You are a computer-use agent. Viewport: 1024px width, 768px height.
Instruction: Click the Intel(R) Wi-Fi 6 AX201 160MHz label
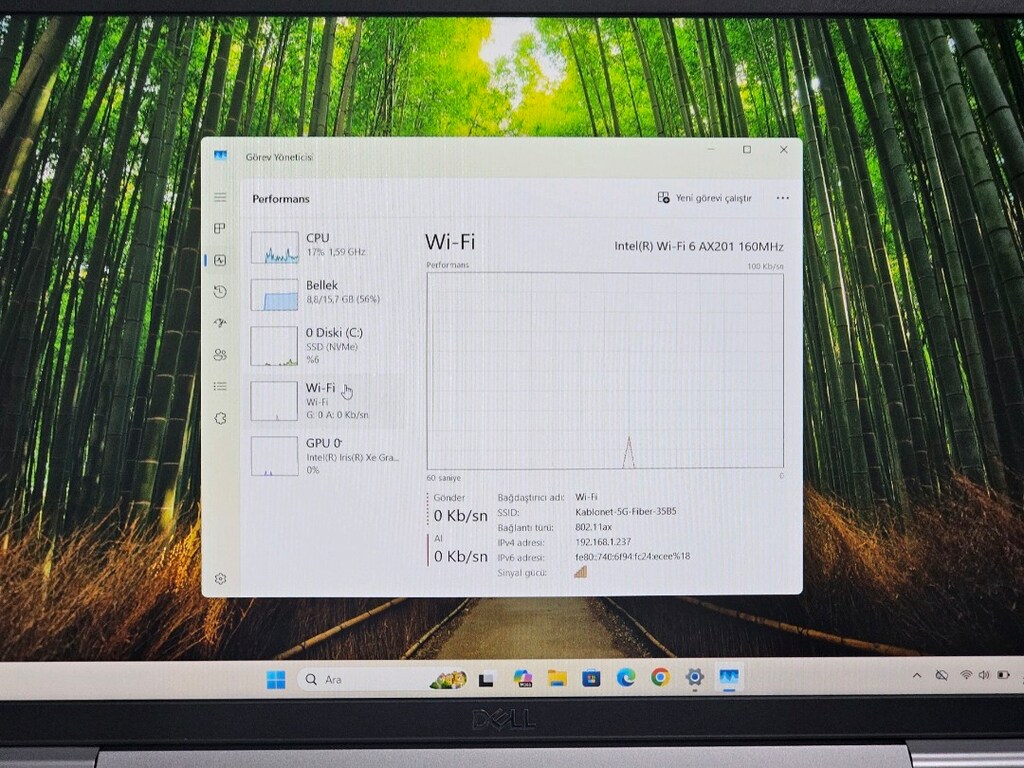click(699, 246)
